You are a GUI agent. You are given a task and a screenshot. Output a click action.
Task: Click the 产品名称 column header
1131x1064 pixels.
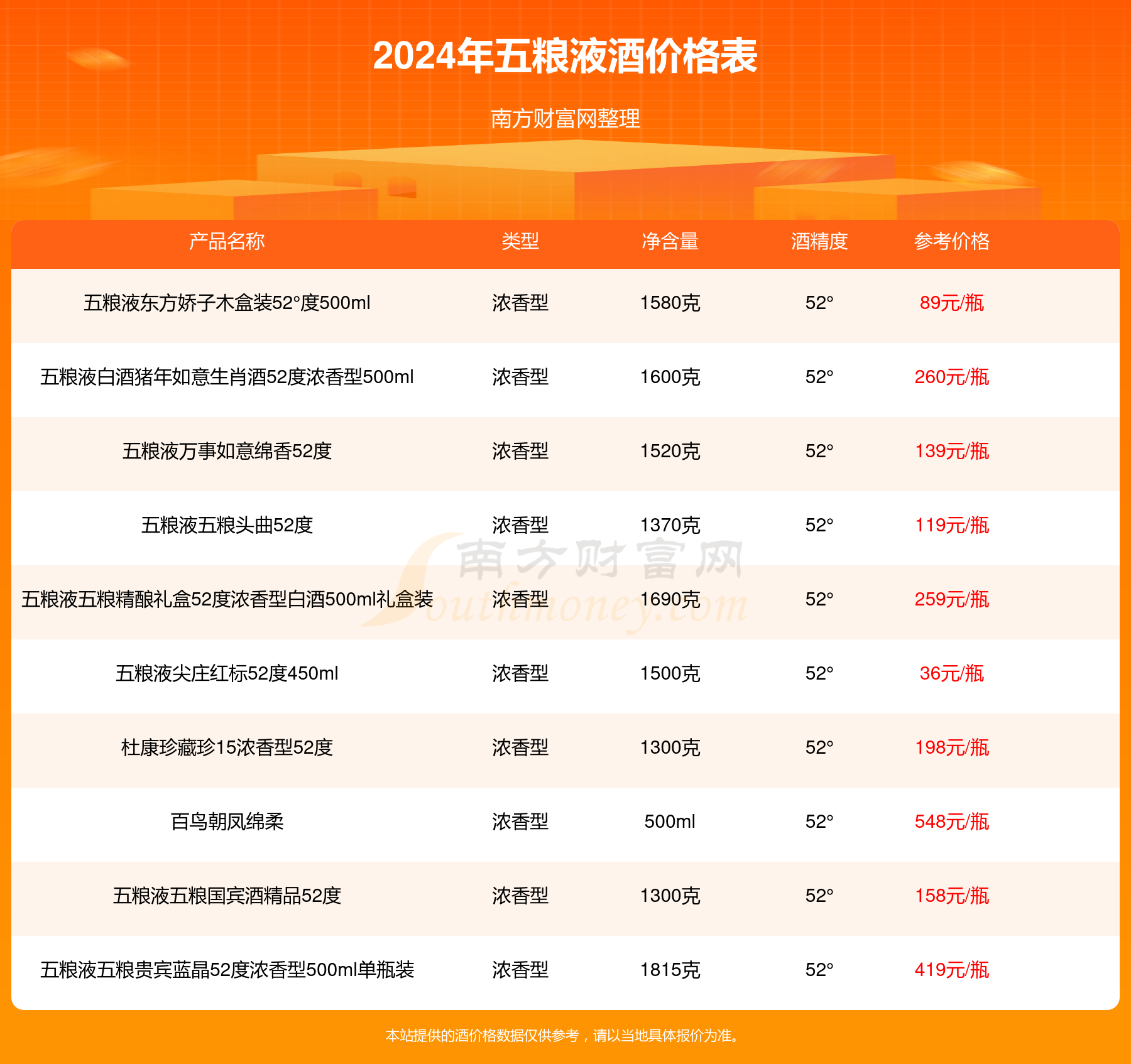pos(227,241)
